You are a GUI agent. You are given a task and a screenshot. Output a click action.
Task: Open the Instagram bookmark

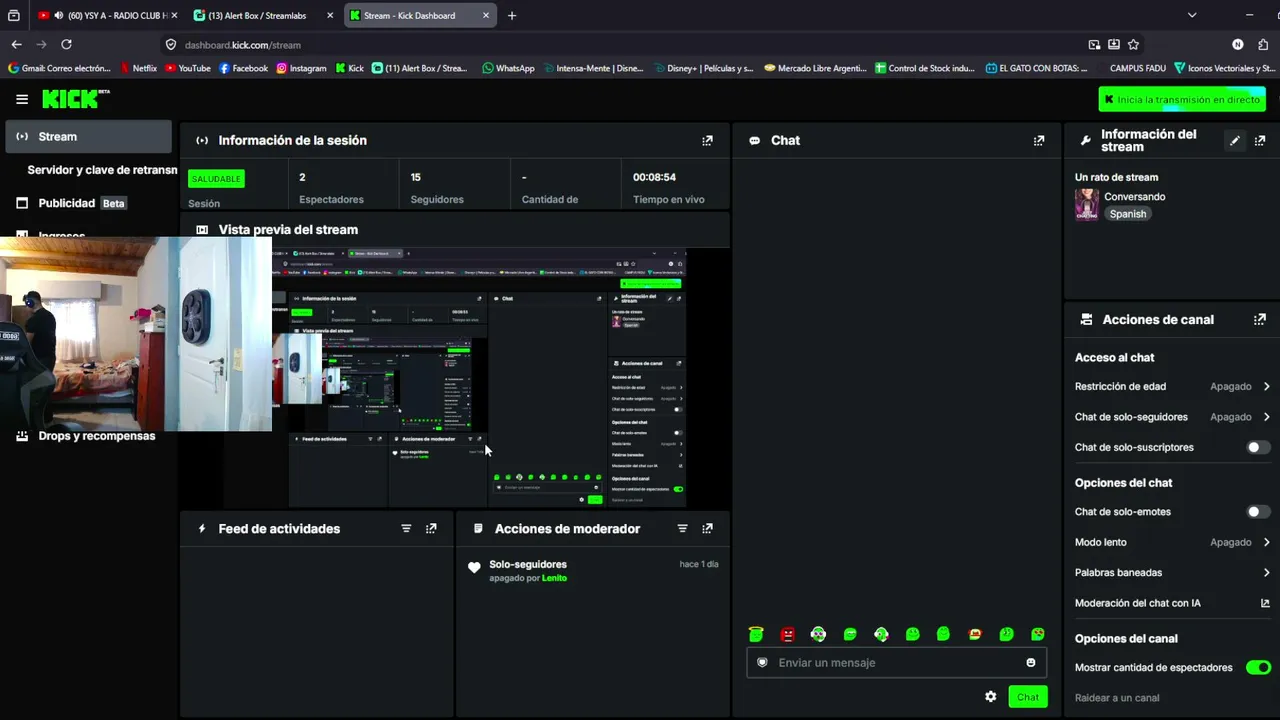[x=301, y=68]
